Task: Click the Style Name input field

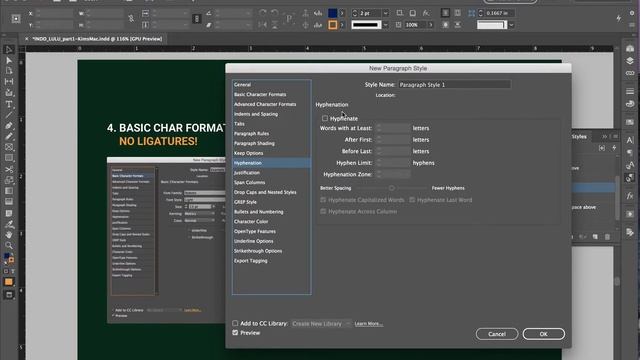Action: point(454,84)
